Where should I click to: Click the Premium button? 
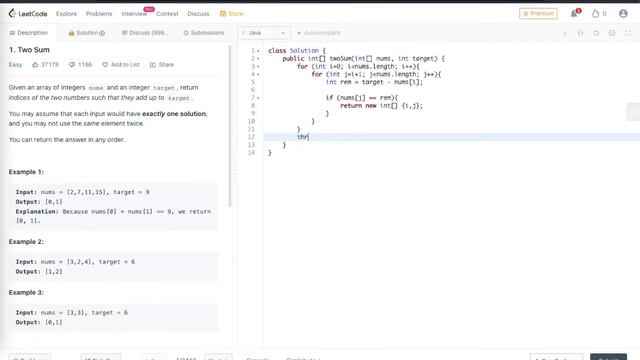538,13
